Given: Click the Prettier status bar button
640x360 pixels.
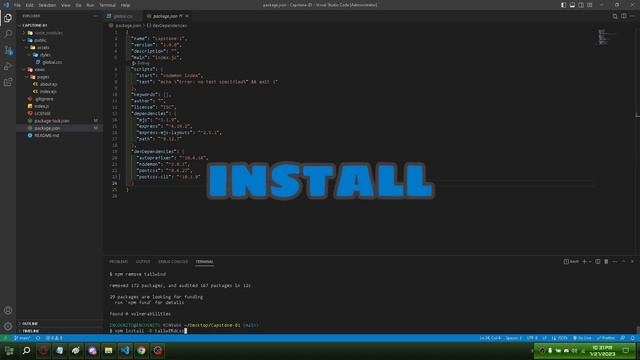Looking at the screenshot, I should point(606,338).
